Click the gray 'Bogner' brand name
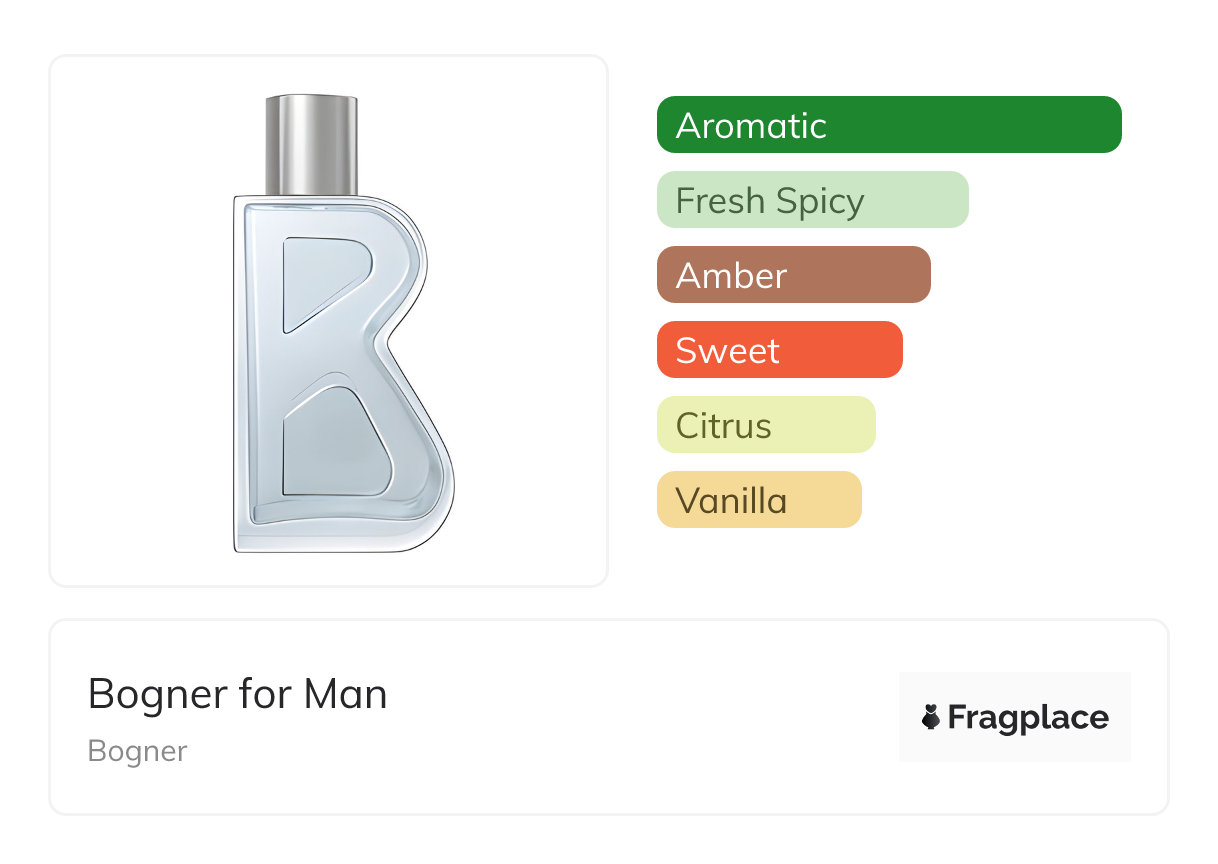1218x864 pixels. [137, 751]
